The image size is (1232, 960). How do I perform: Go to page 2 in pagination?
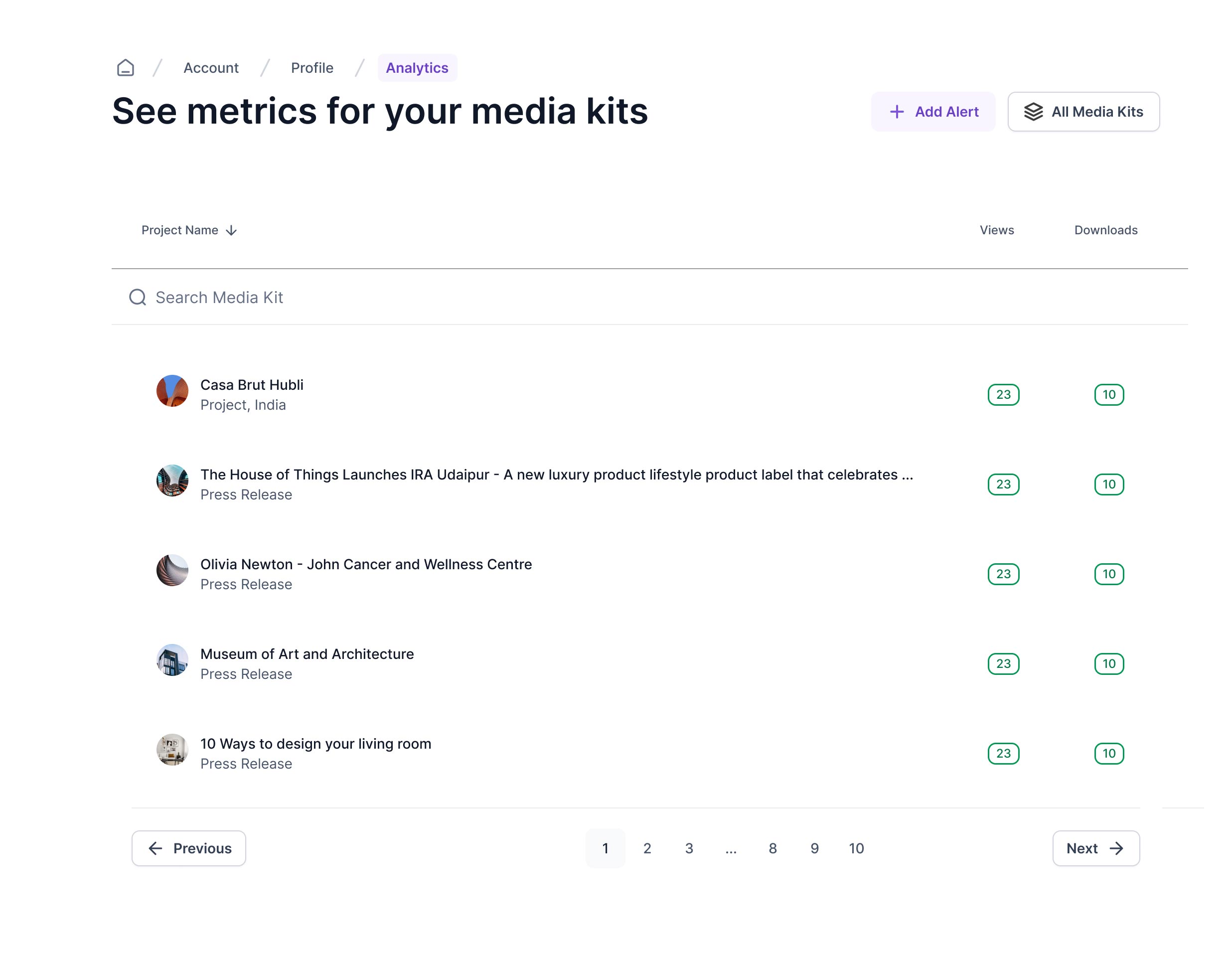coord(647,848)
